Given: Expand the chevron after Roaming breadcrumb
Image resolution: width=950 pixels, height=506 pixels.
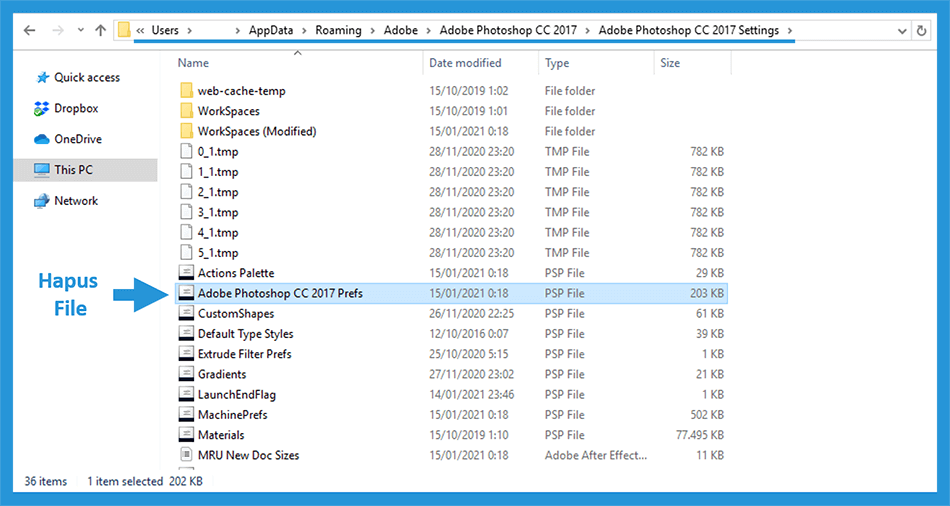Looking at the screenshot, I should tap(373, 30).
